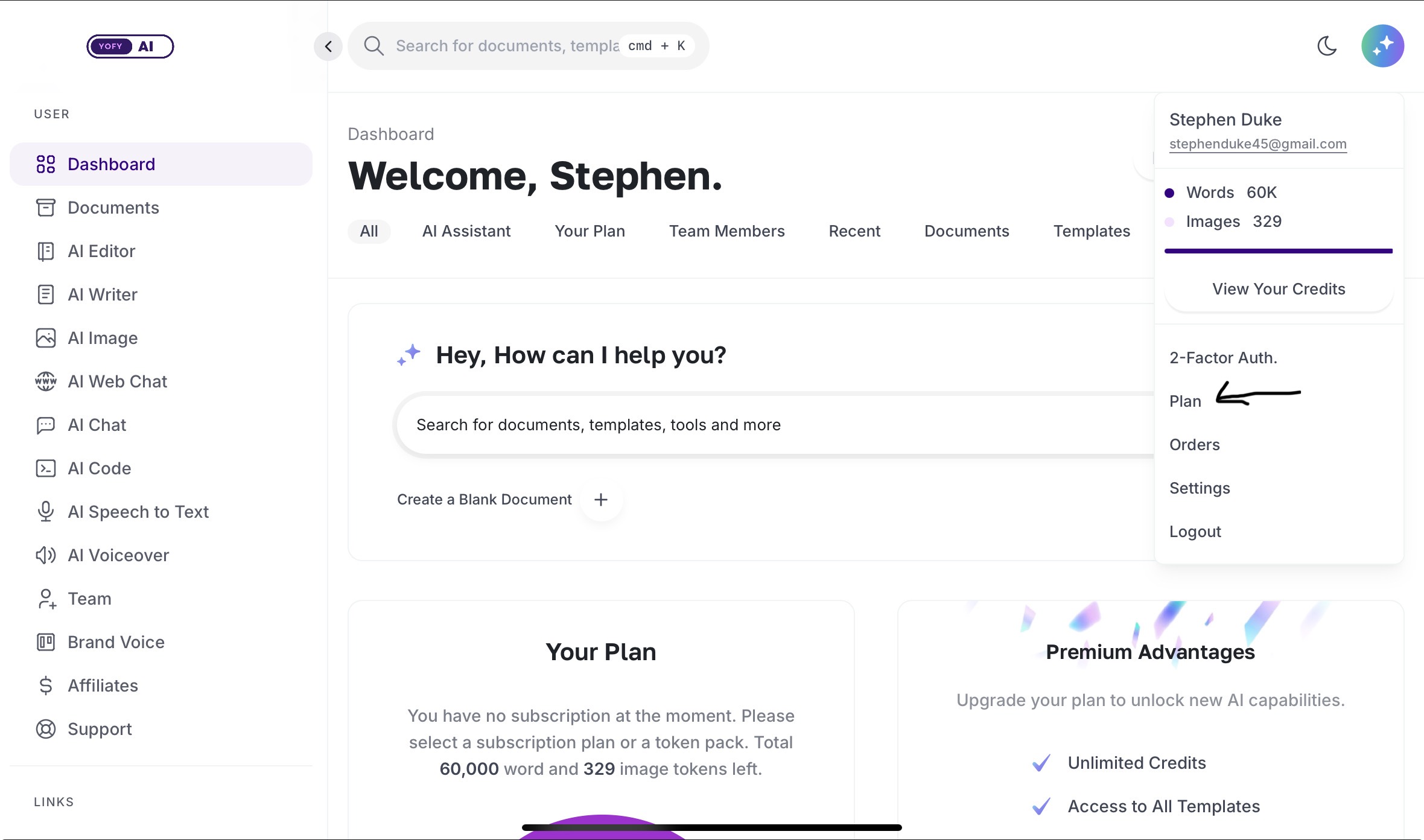
Task: Select Plan in the profile menu
Action: [1185, 401]
